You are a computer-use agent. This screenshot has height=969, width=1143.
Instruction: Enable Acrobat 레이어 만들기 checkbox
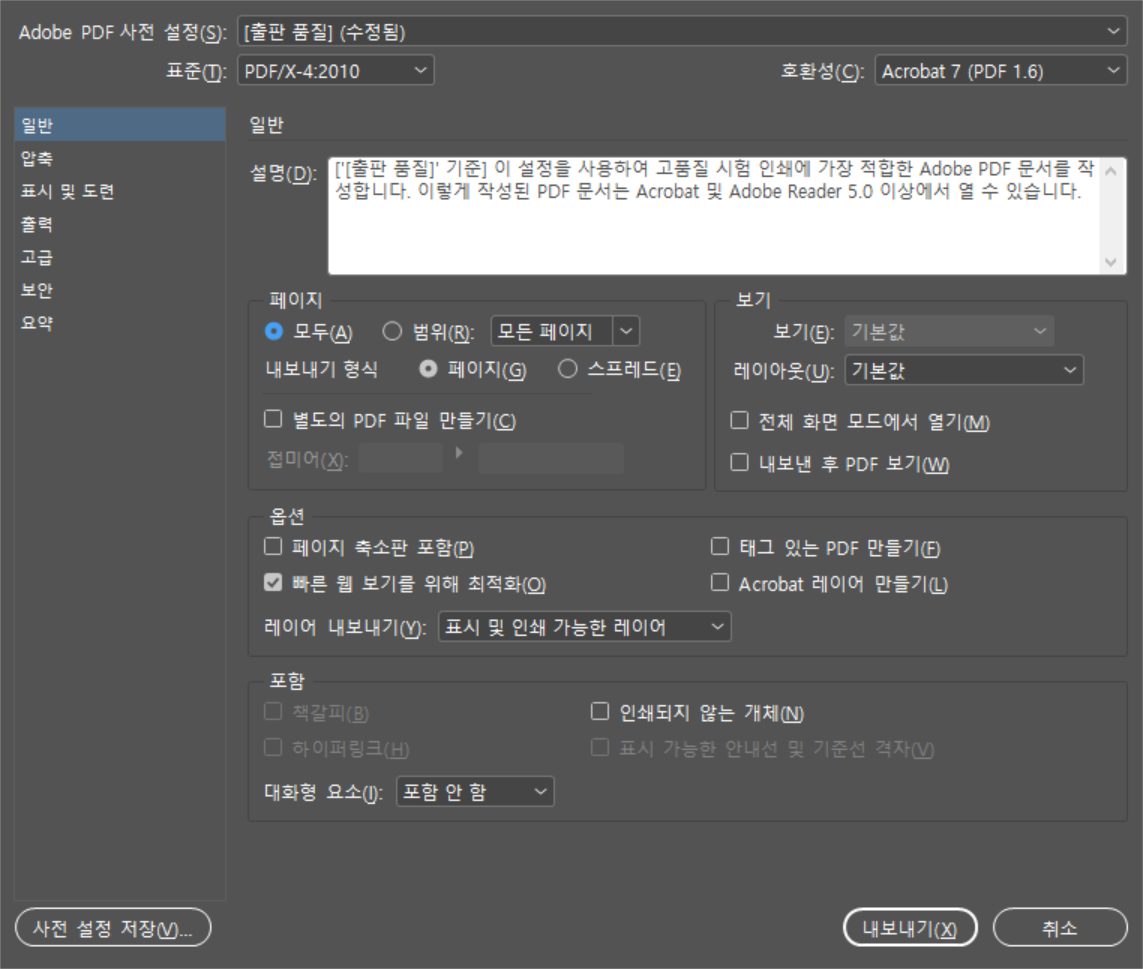[719, 583]
